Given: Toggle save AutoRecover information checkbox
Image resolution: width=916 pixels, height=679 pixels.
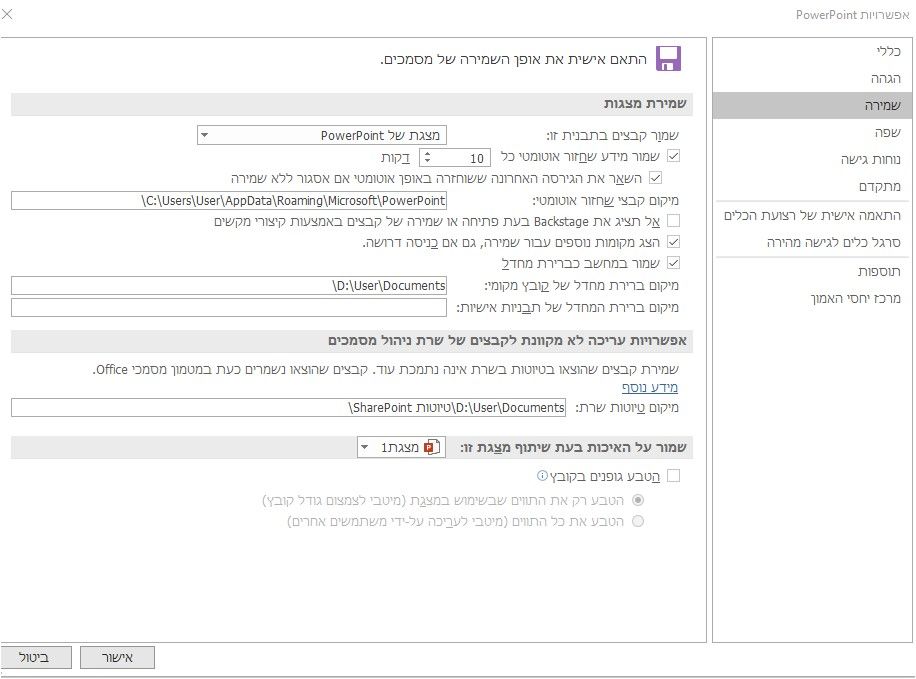Looking at the screenshot, I should click(x=674, y=156).
